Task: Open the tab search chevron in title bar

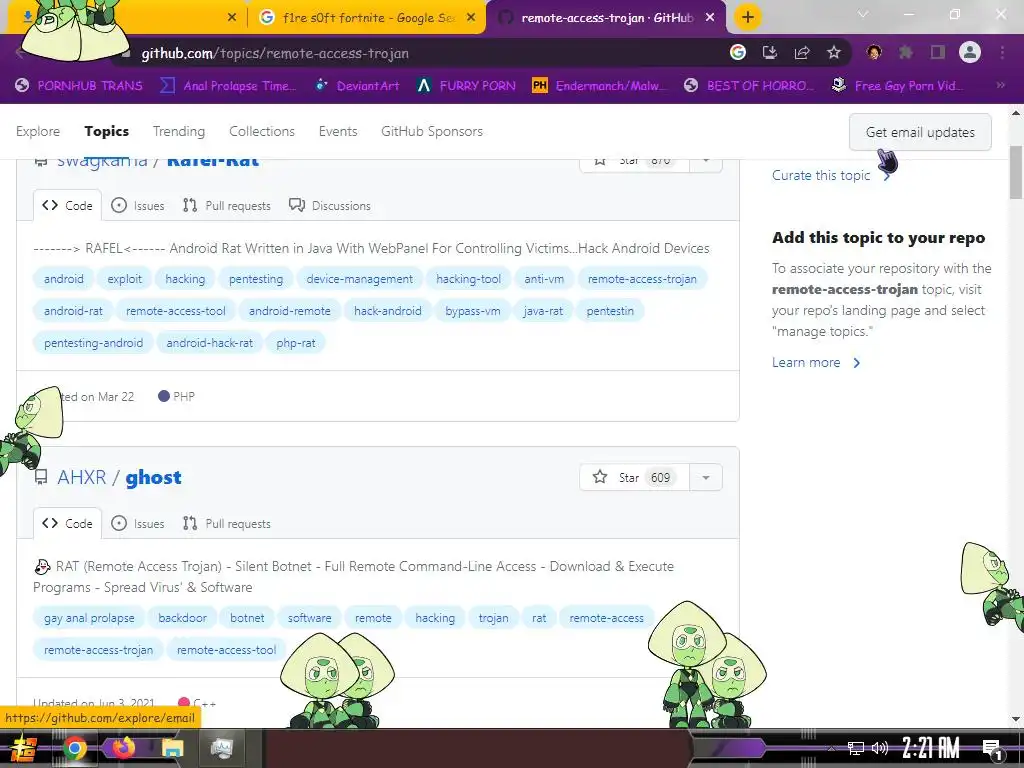Action: [863, 14]
